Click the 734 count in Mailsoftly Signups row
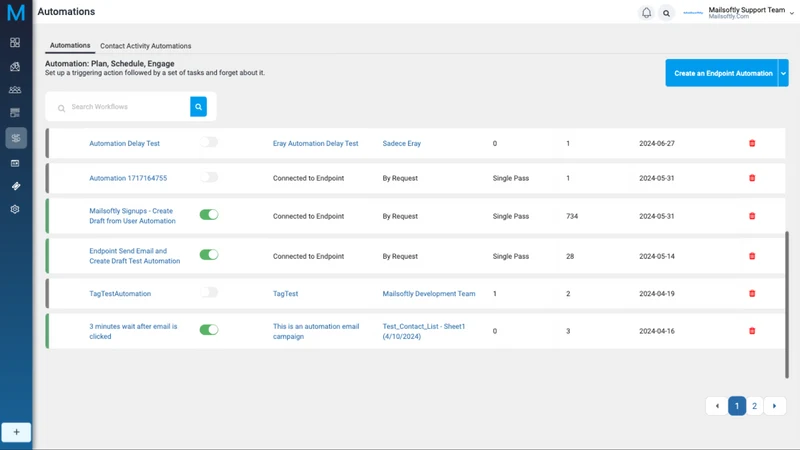The height and width of the screenshot is (450, 800). tap(572, 216)
